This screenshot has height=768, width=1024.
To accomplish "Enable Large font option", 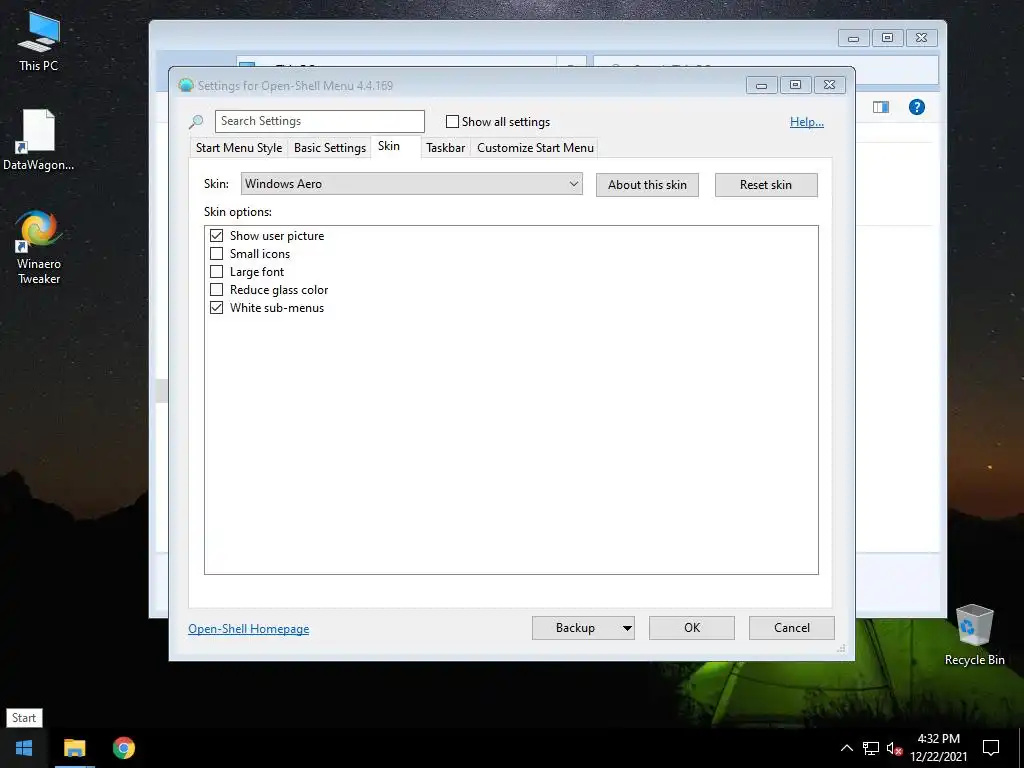I will 216,271.
